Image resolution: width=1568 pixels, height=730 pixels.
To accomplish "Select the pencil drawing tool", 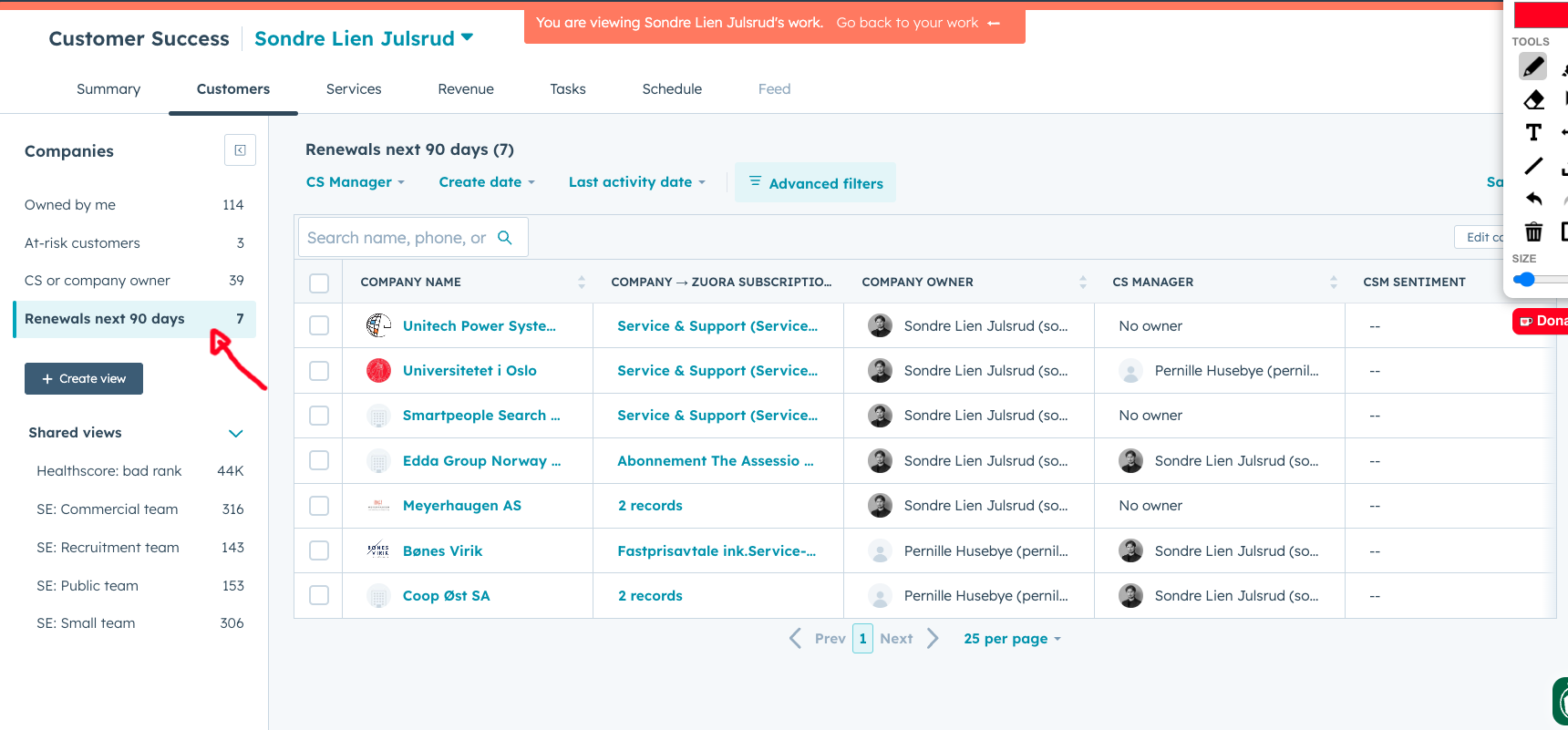I will tap(1532, 67).
